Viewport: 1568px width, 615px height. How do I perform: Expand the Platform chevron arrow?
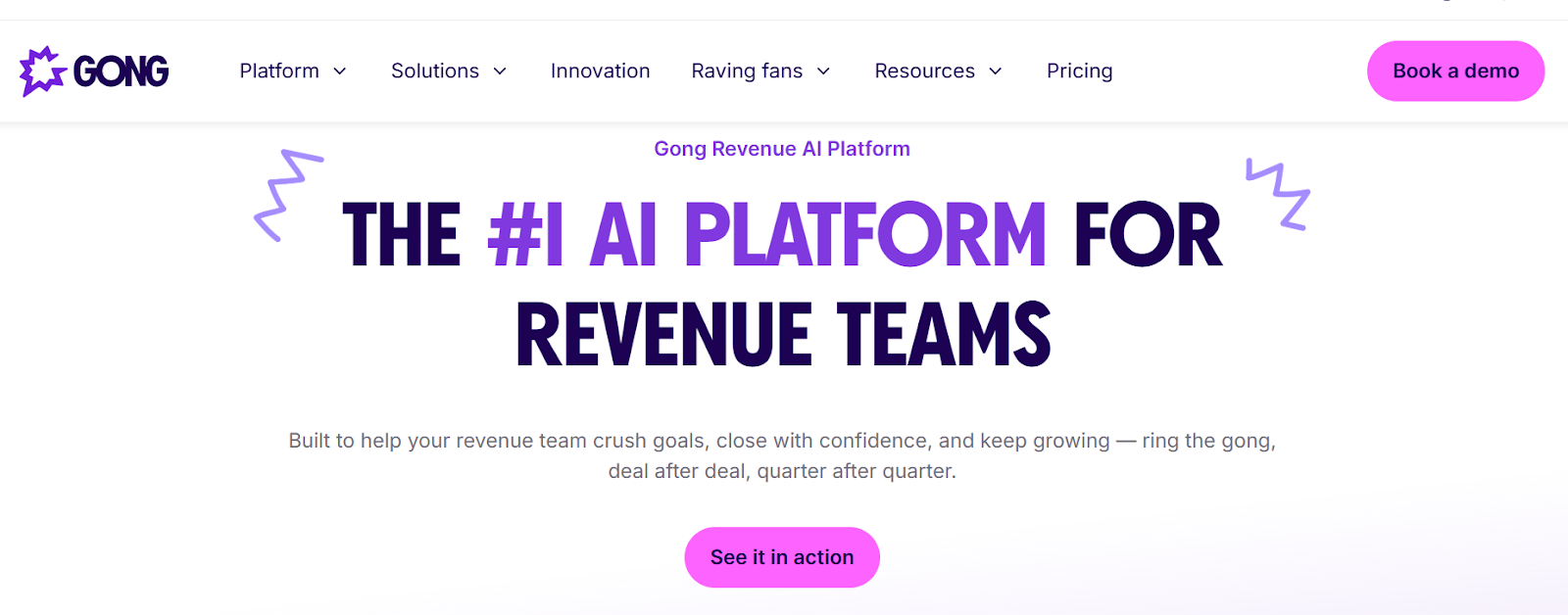[x=340, y=71]
